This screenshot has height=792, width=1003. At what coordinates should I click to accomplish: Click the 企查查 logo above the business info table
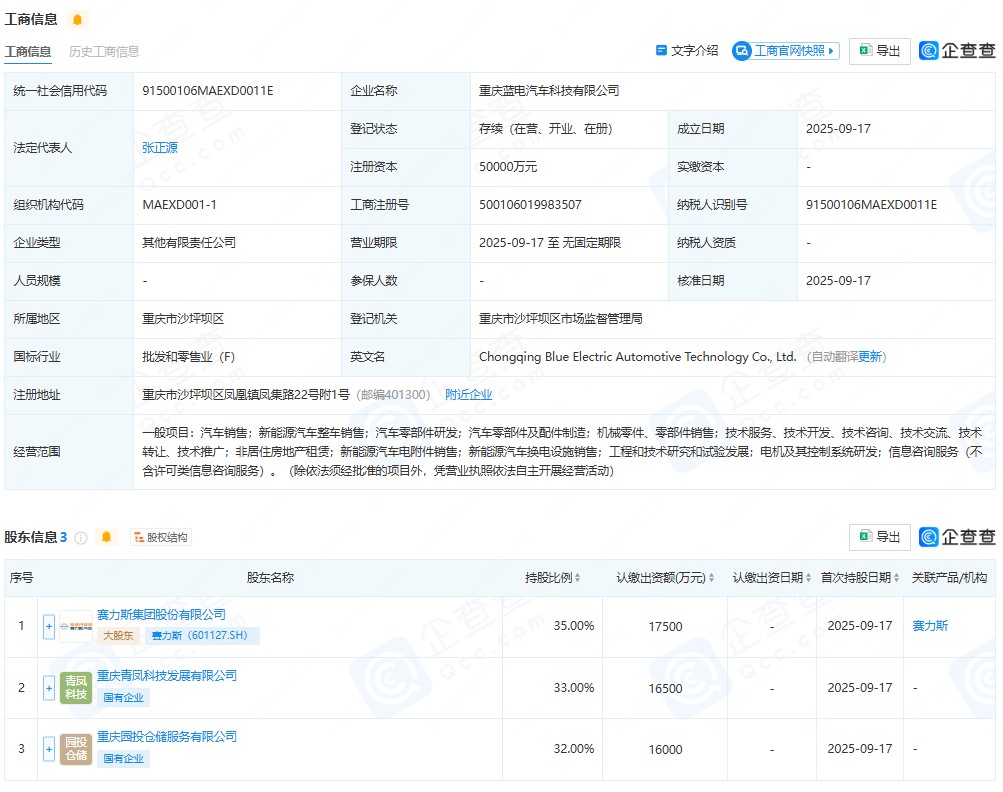[x=957, y=51]
